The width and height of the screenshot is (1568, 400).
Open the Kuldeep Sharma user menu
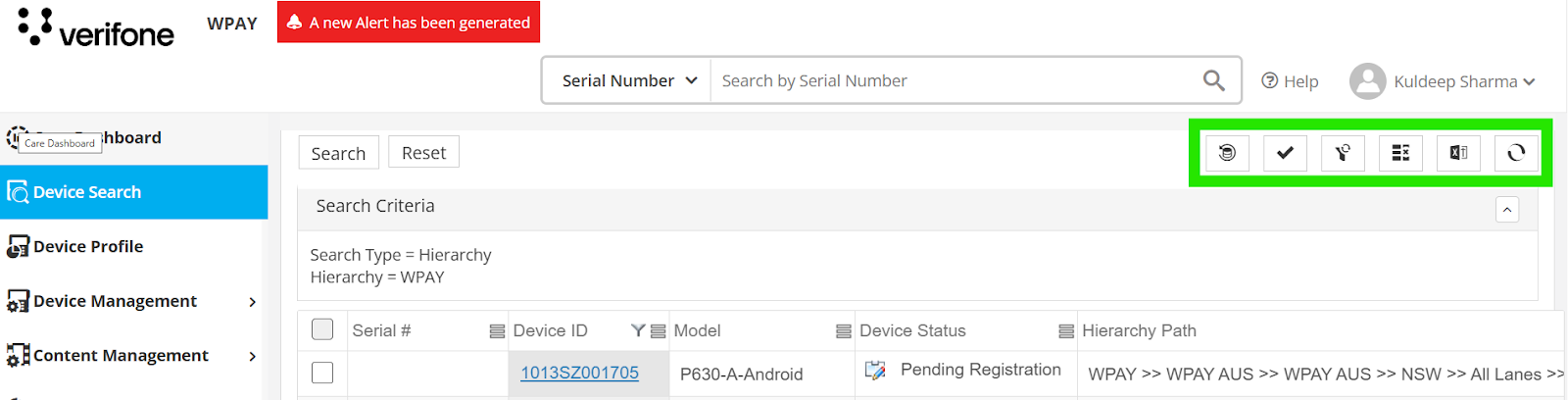(1443, 81)
